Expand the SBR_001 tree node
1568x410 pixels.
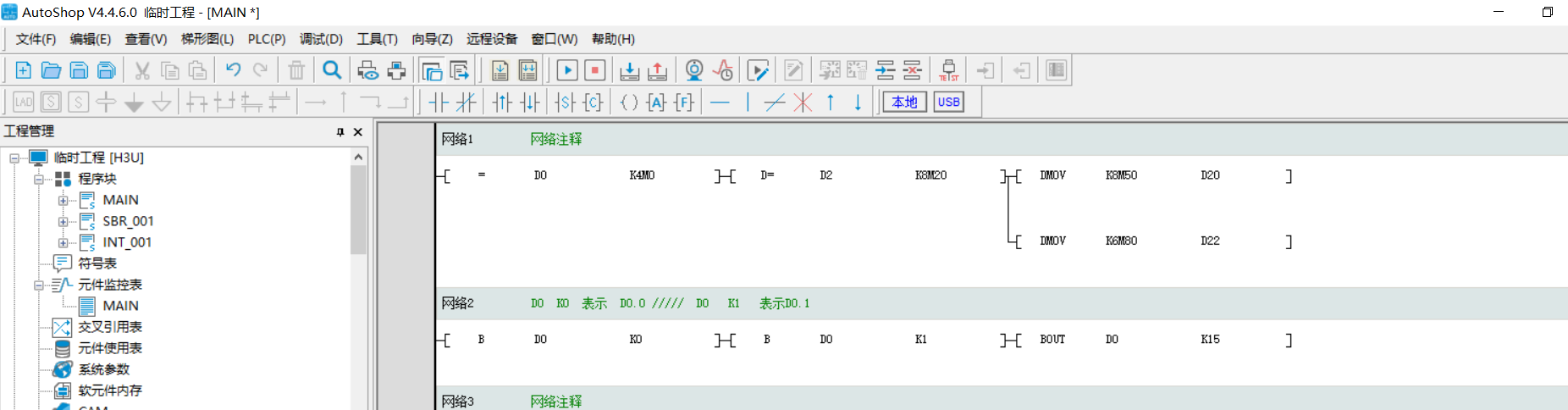(63, 222)
